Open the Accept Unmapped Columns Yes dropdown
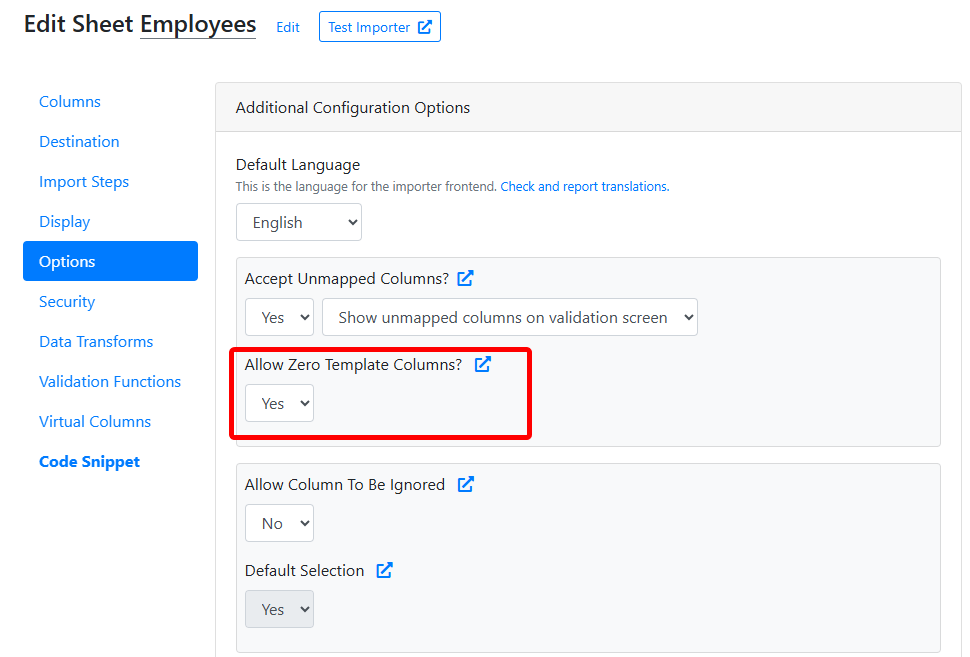Viewport: 970px width, 657px height. coord(280,317)
